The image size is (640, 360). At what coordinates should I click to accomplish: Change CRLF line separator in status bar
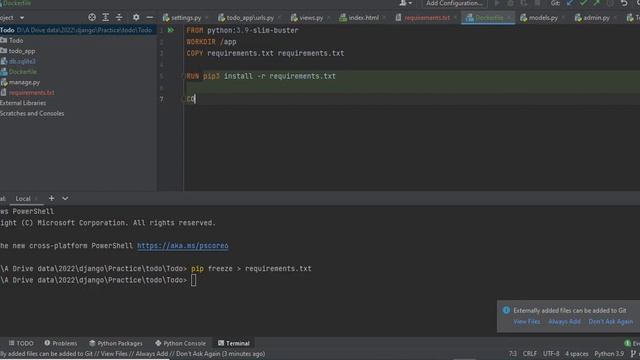click(x=530, y=353)
